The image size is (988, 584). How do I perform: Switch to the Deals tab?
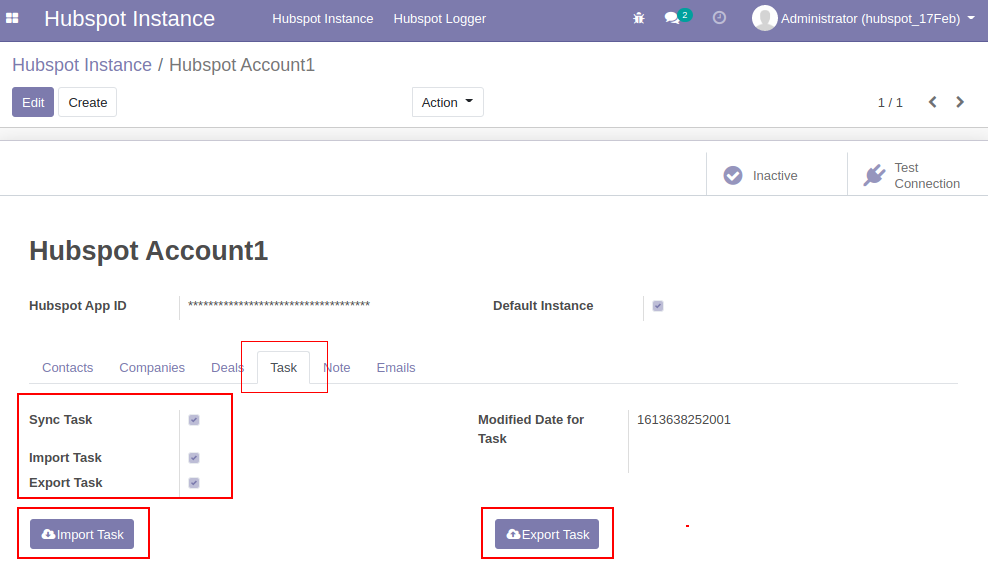pyautogui.click(x=227, y=368)
